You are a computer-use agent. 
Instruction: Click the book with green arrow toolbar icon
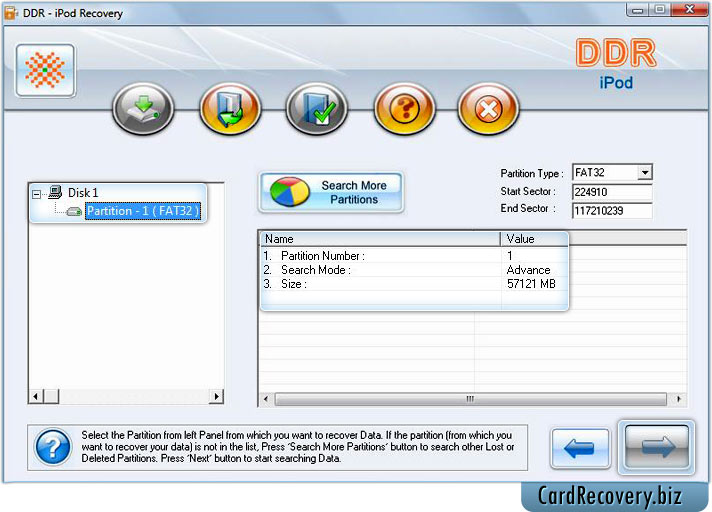(230, 109)
